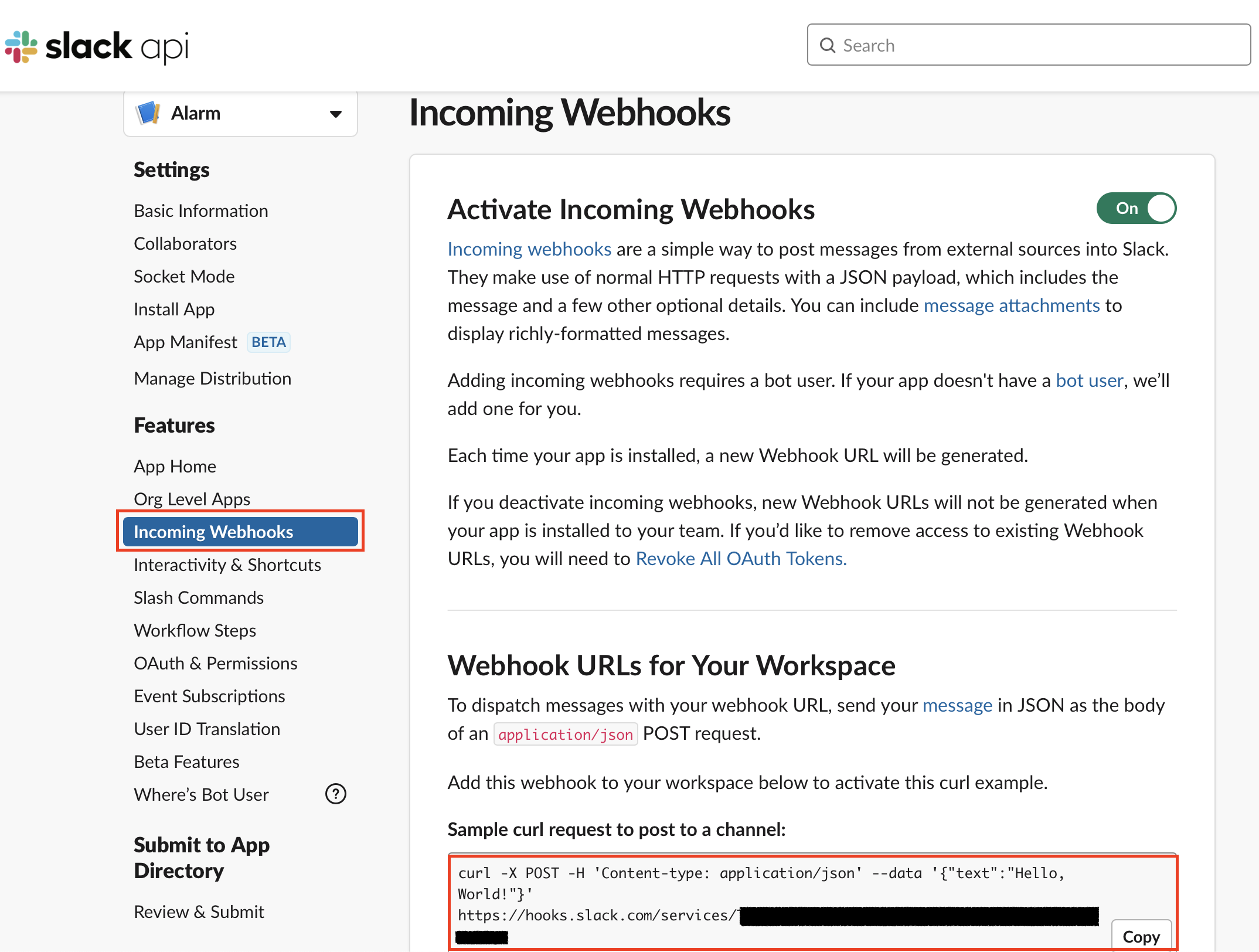
Task: Open Basic Information settings
Action: 201,210
